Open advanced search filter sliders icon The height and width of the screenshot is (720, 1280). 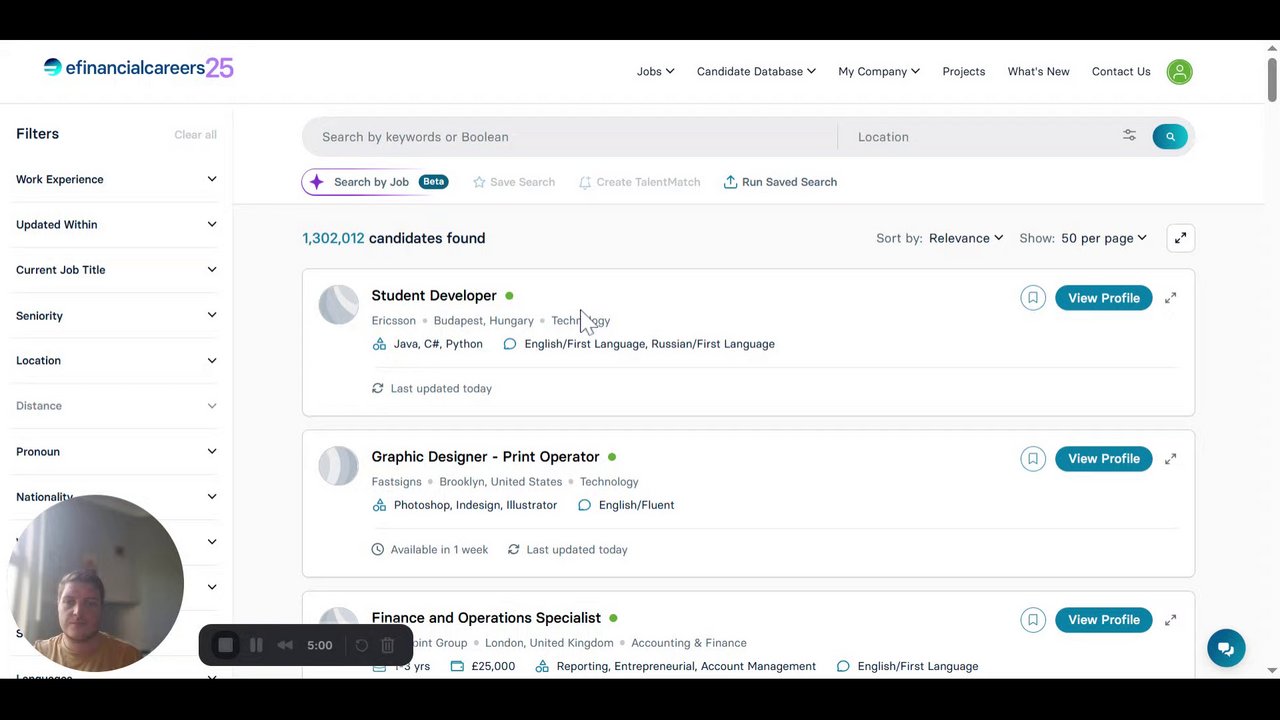click(1129, 136)
